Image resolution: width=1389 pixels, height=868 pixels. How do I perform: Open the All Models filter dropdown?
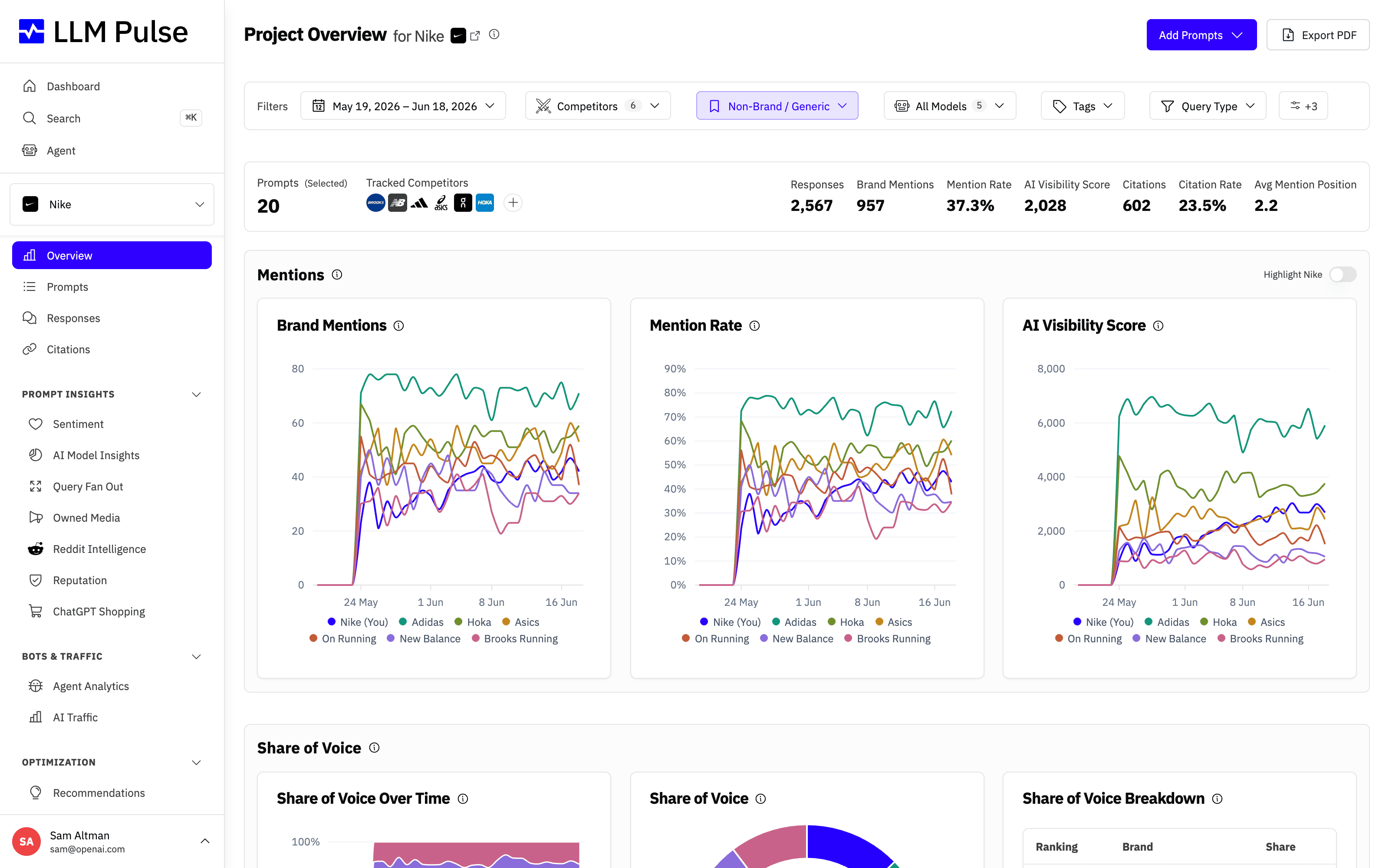pos(949,106)
